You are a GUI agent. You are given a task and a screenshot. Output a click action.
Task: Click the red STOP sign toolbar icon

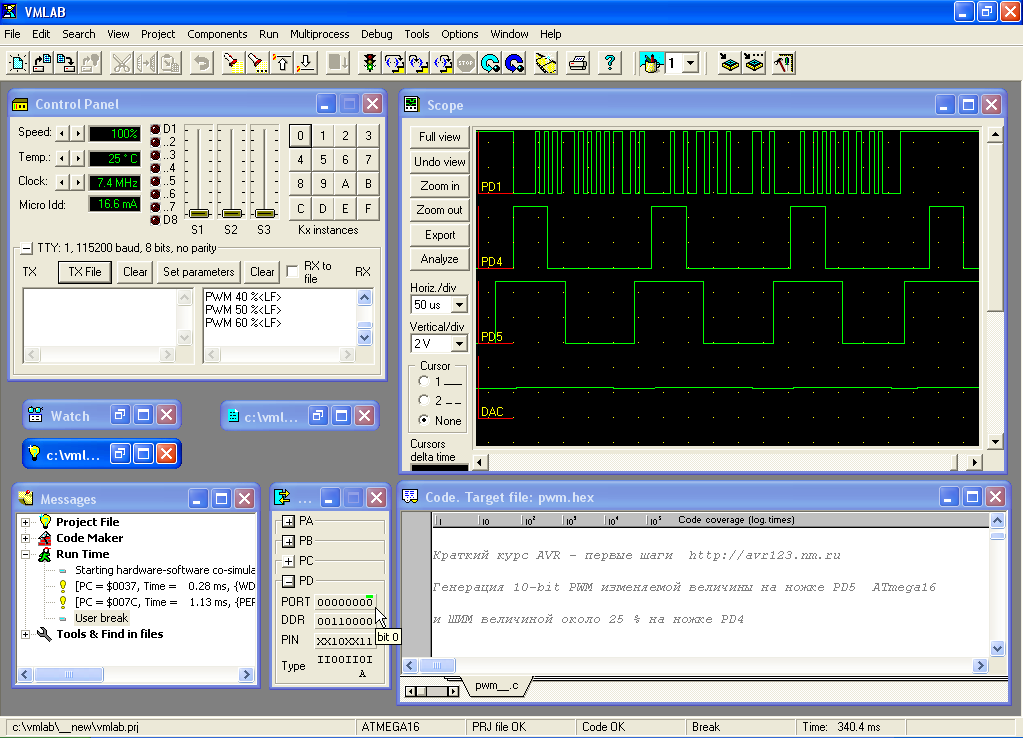[466, 63]
